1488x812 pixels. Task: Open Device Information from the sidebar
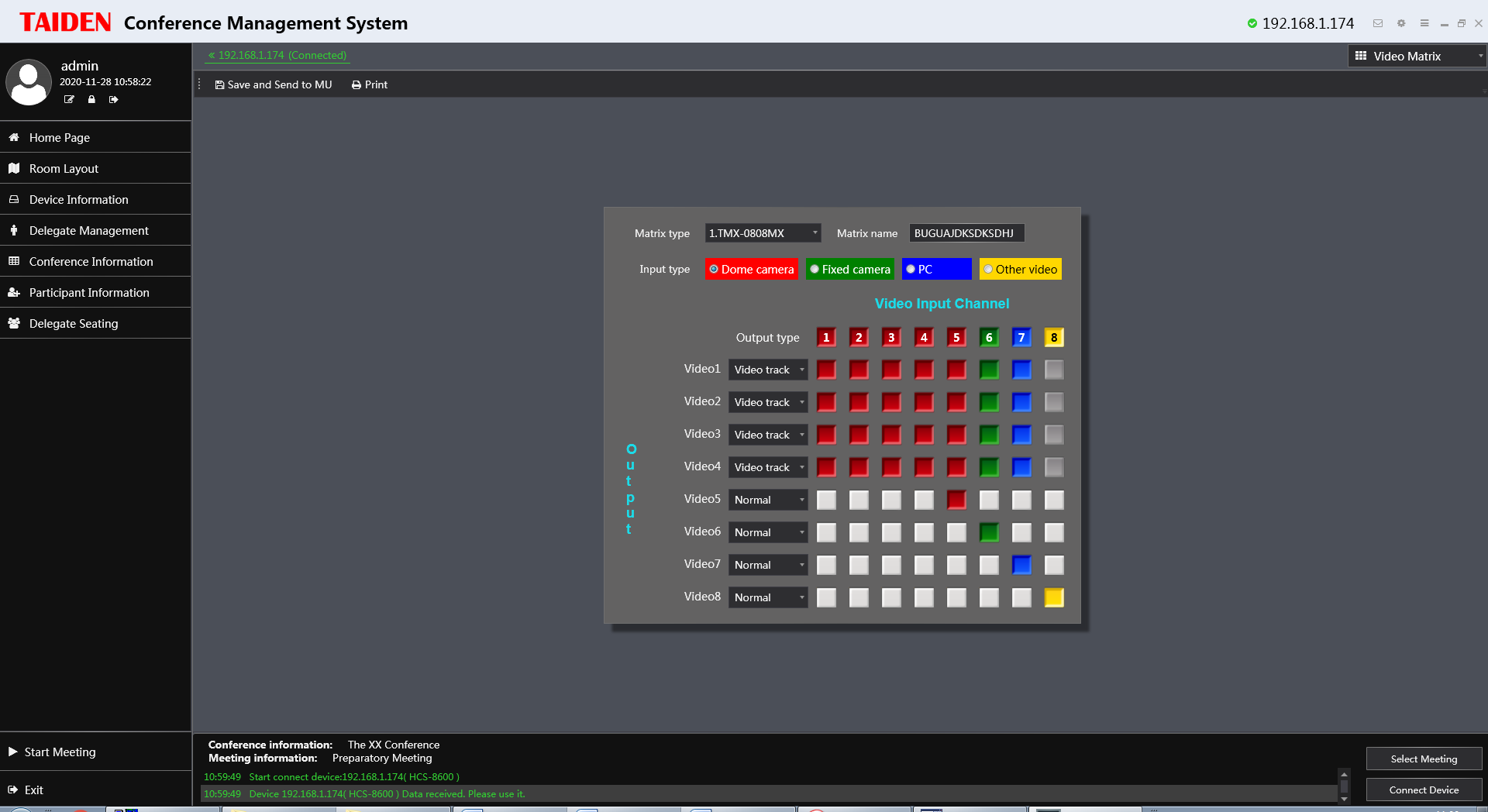pyautogui.click(x=14, y=199)
